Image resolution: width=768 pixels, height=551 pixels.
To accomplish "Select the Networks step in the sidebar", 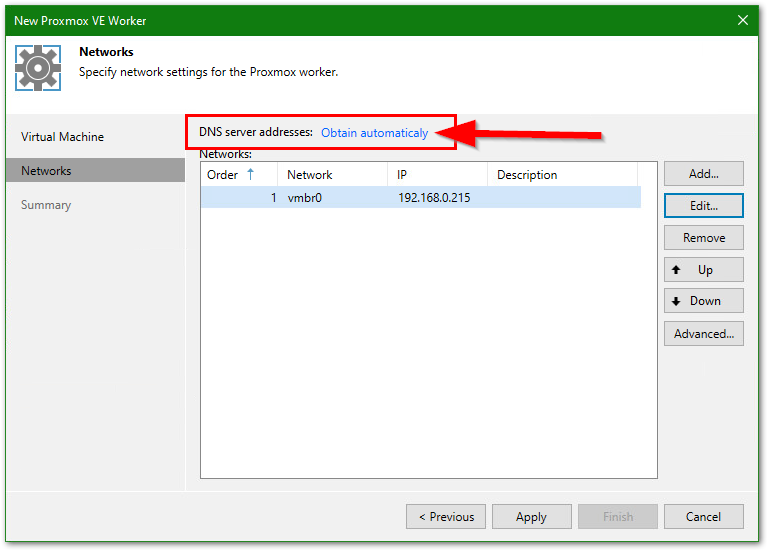I will coord(46,171).
